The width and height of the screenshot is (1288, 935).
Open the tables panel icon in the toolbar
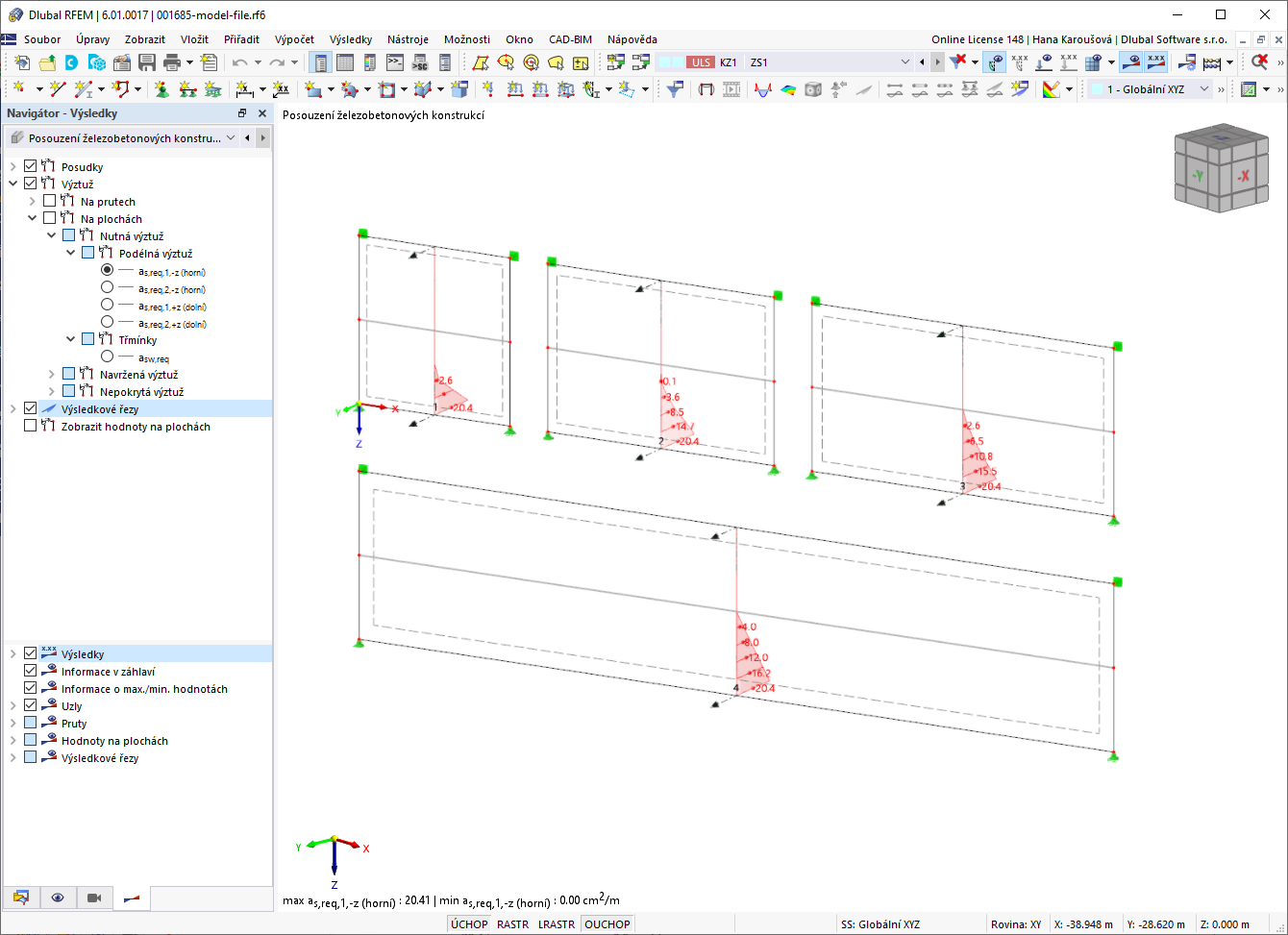click(x=345, y=62)
